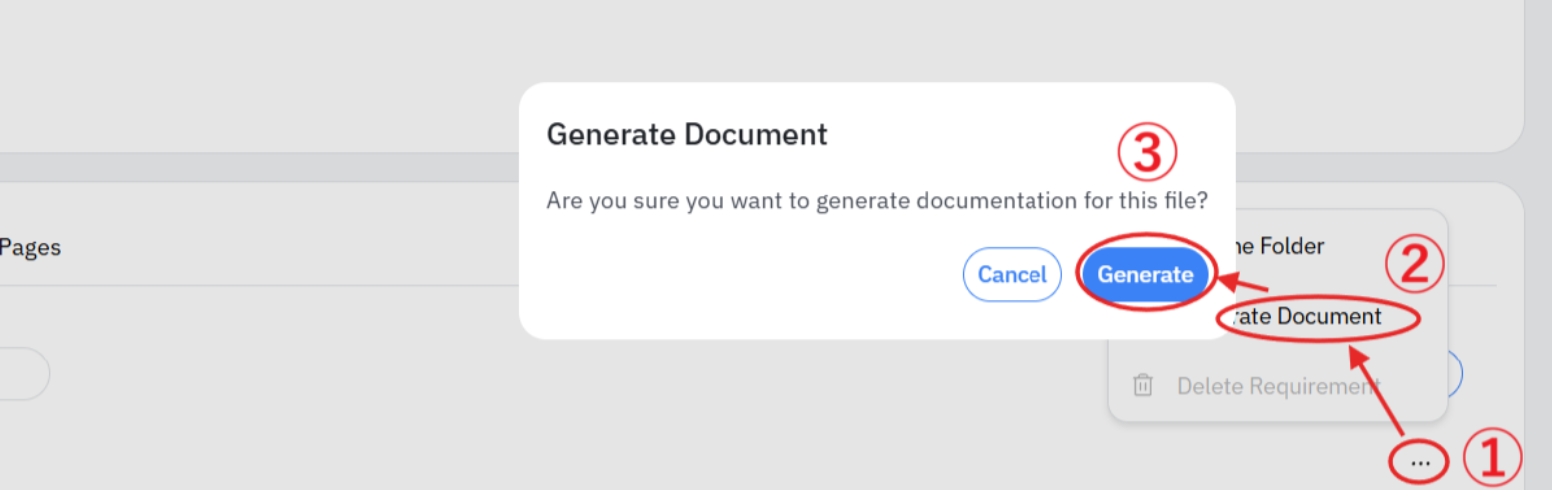Click the red circled number 2 marker
1552x490 pixels.
(x=1414, y=264)
